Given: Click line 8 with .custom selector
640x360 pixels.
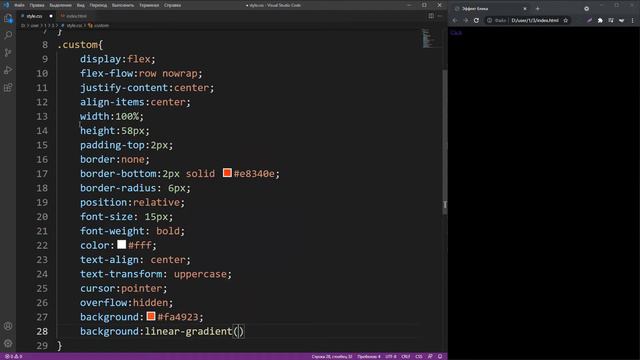Looking at the screenshot, I should pos(80,44).
